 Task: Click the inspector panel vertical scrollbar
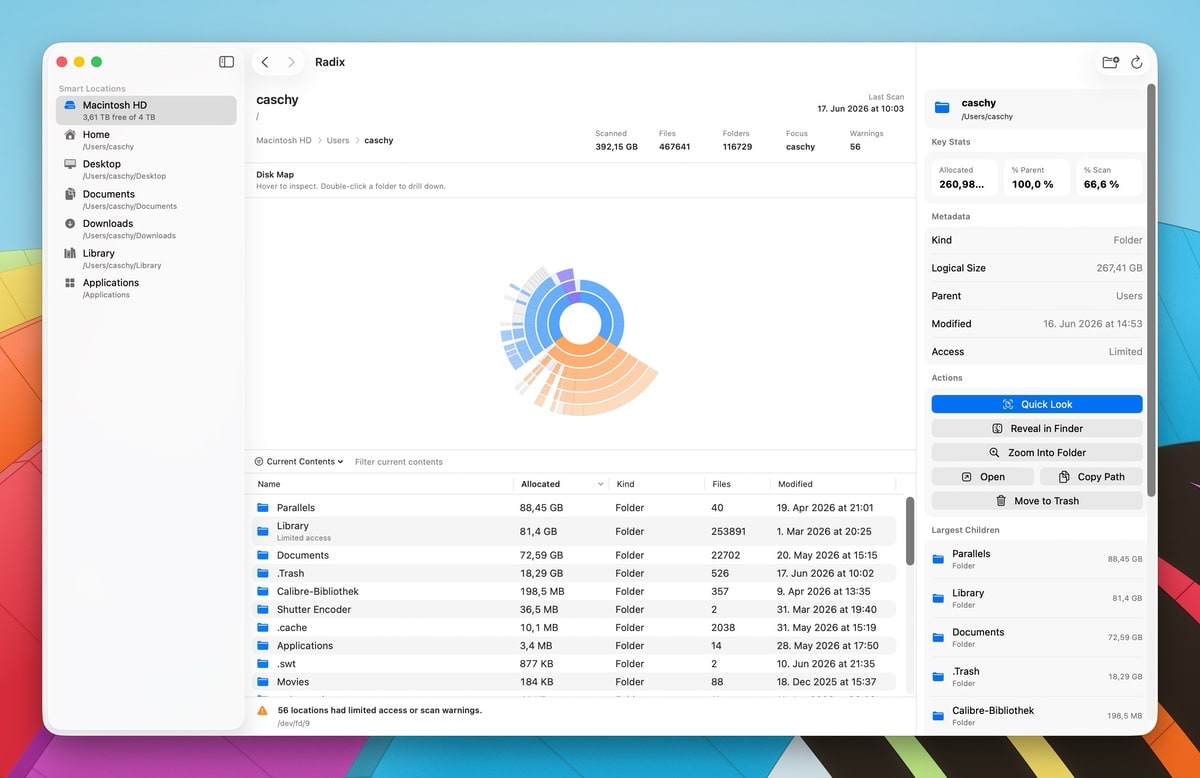click(x=1151, y=290)
